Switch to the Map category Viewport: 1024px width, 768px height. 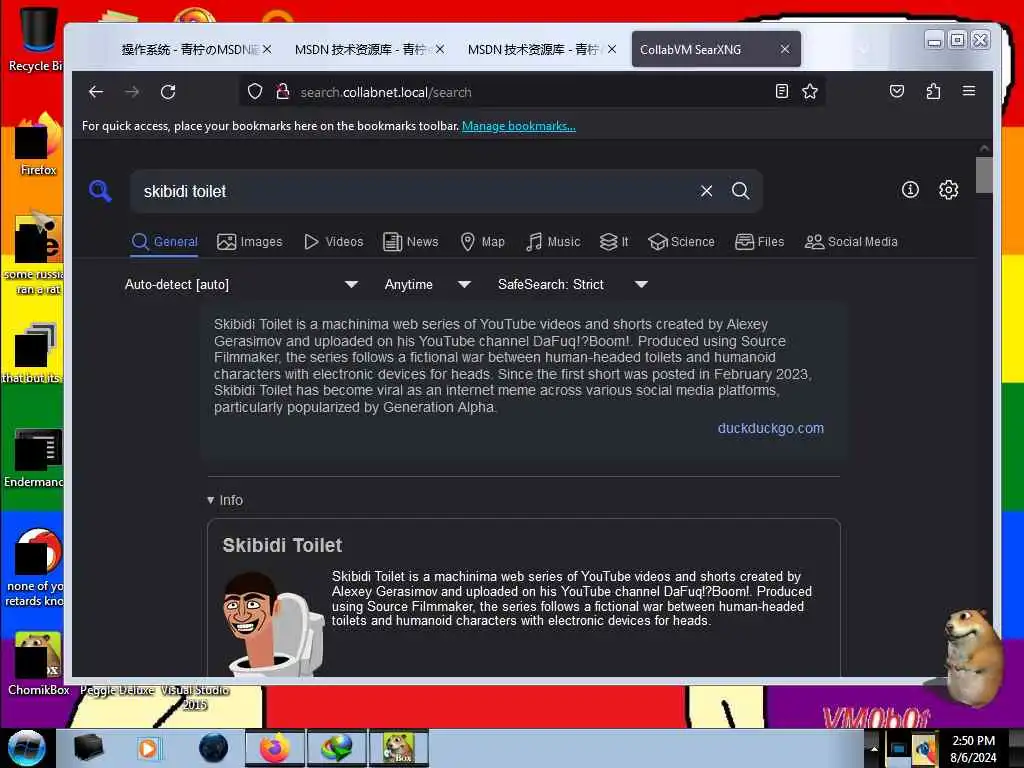click(483, 242)
